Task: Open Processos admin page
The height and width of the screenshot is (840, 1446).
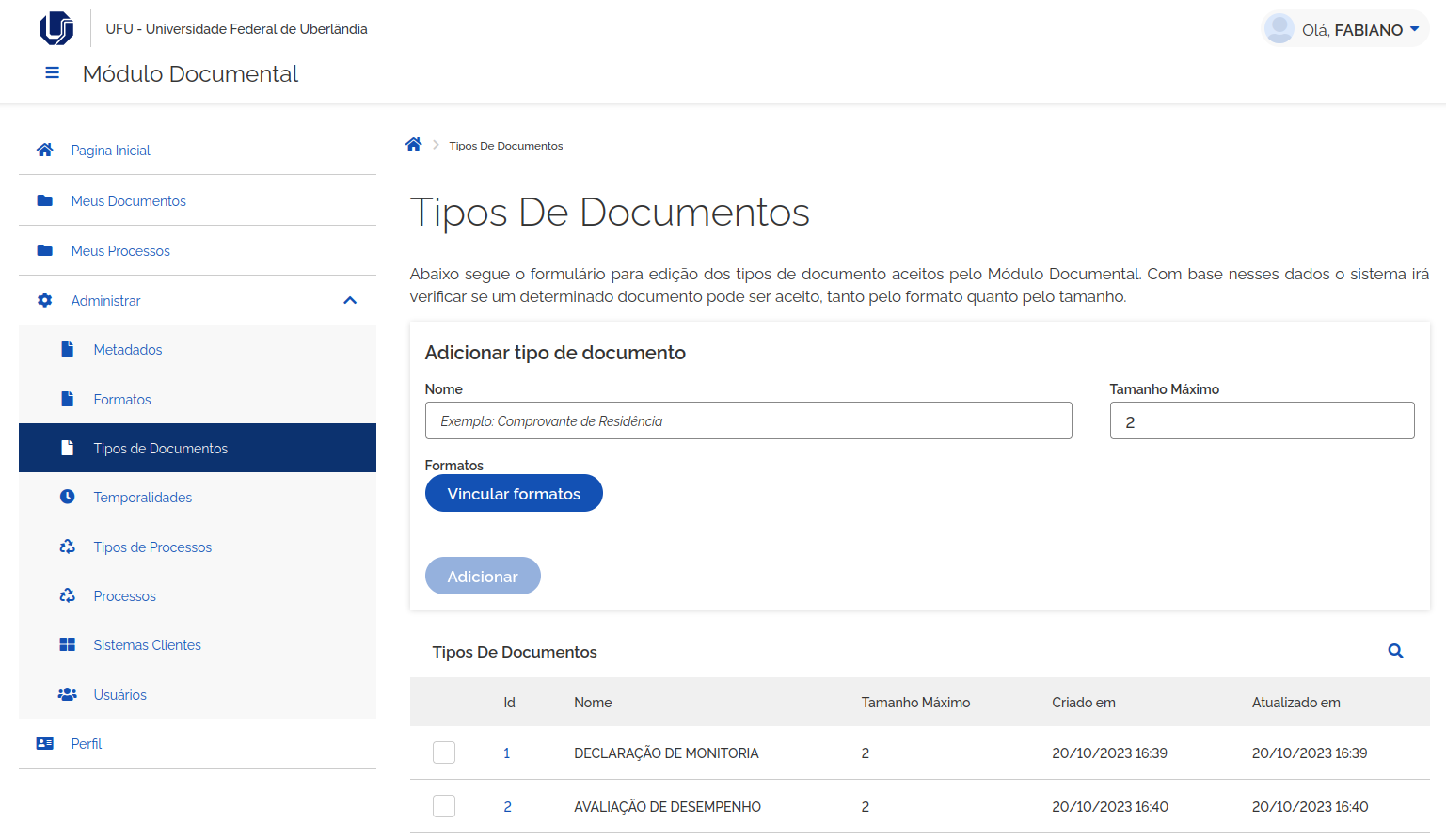Action: point(124,596)
